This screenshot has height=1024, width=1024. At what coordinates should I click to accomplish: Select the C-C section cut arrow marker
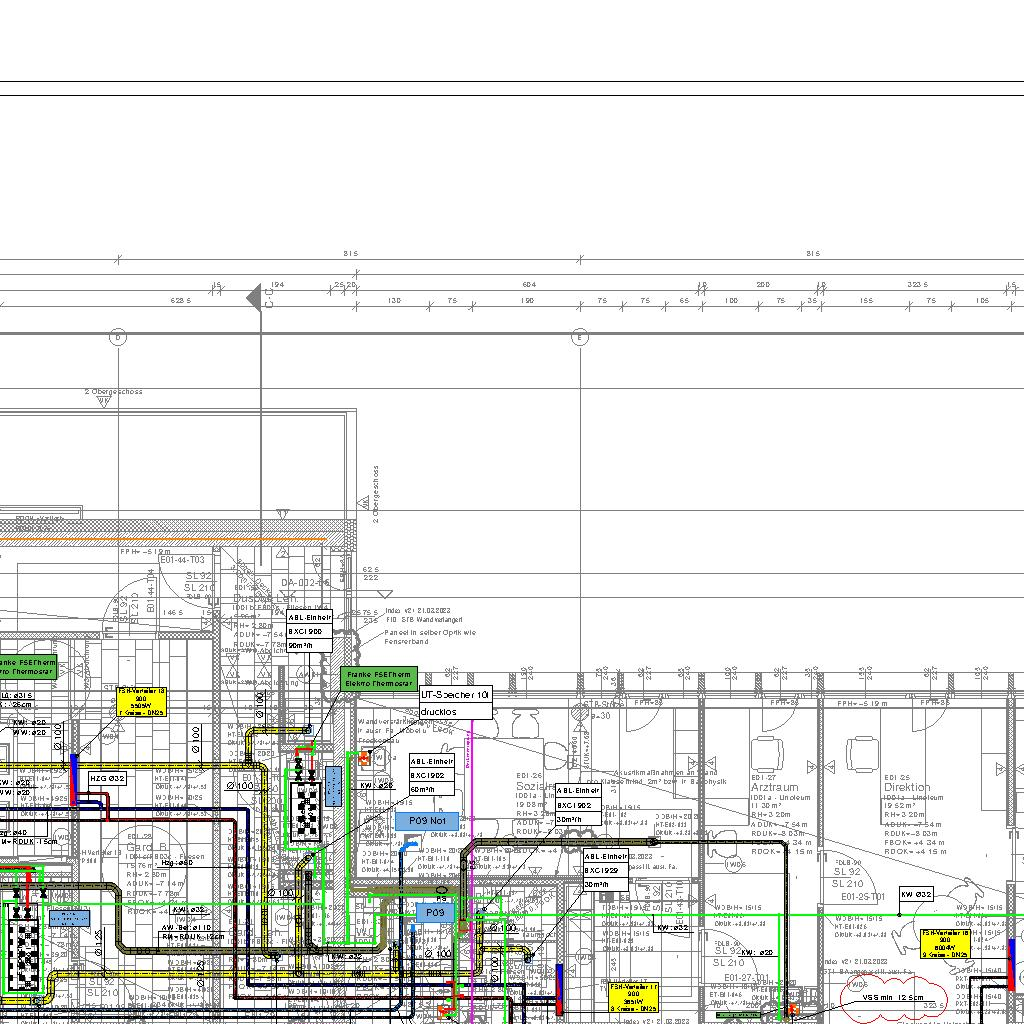256,298
